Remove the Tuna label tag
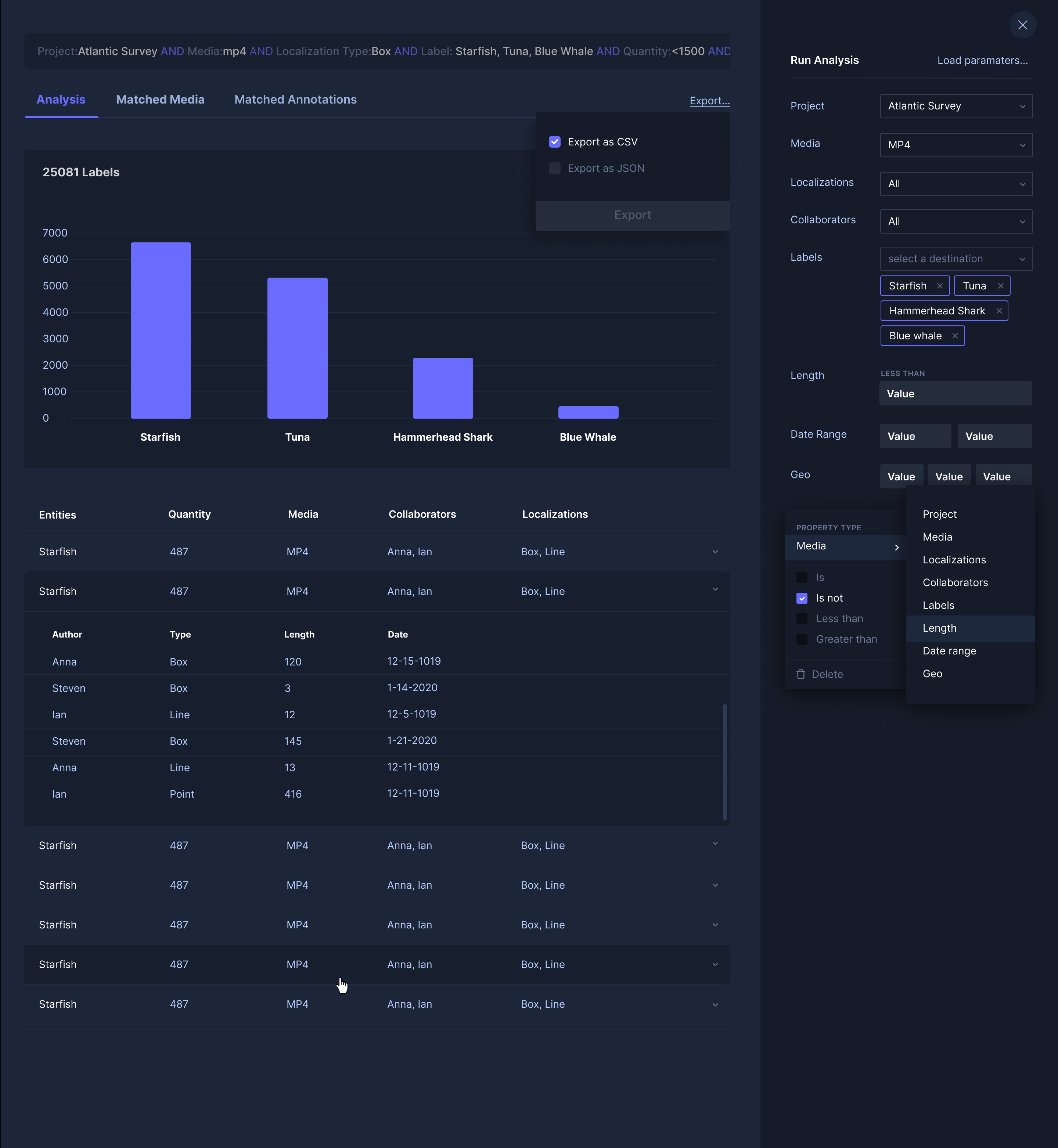 tap(1000, 286)
